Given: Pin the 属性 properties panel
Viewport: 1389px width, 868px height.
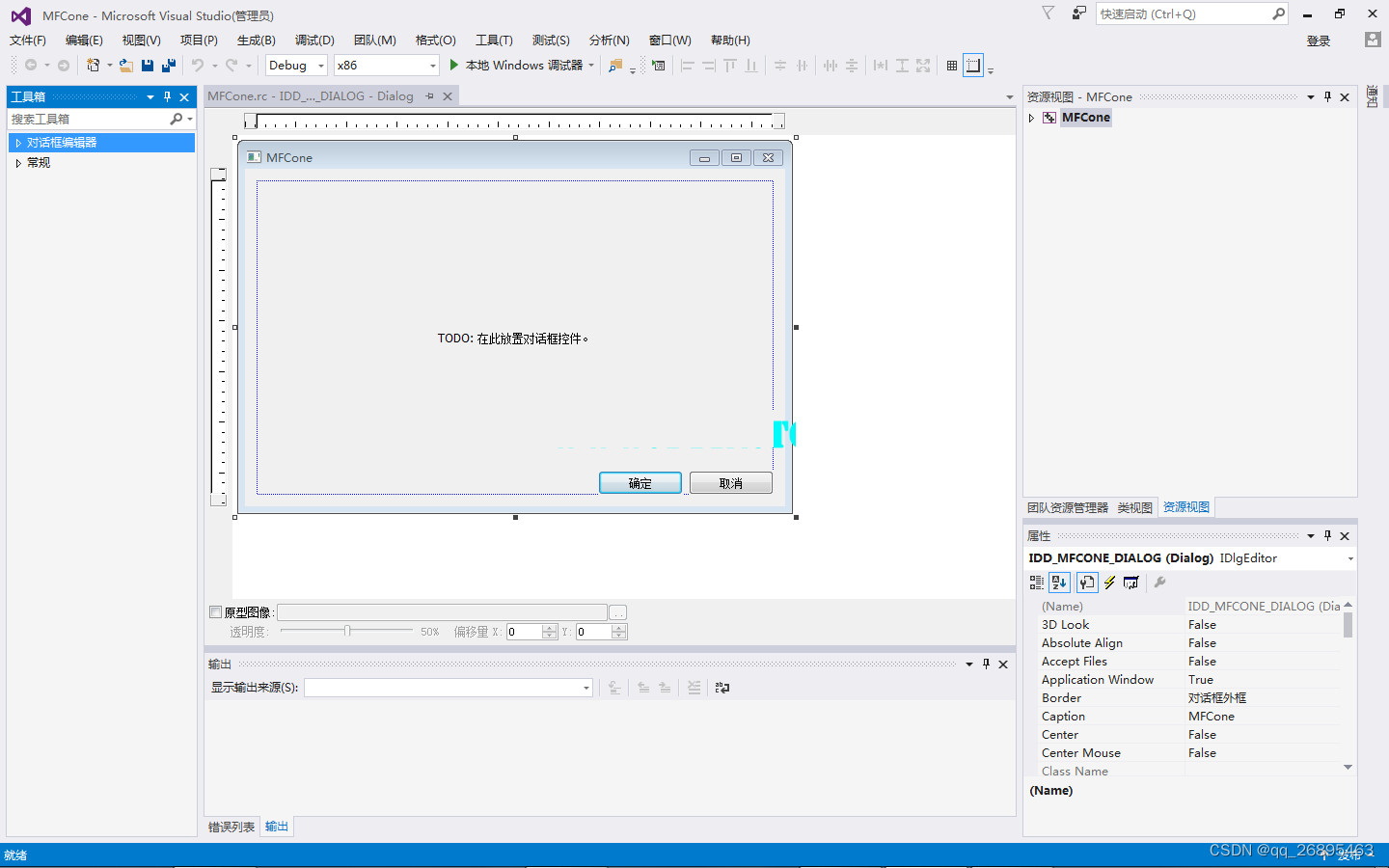Looking at the screenshot, I should pos(1328,535).
